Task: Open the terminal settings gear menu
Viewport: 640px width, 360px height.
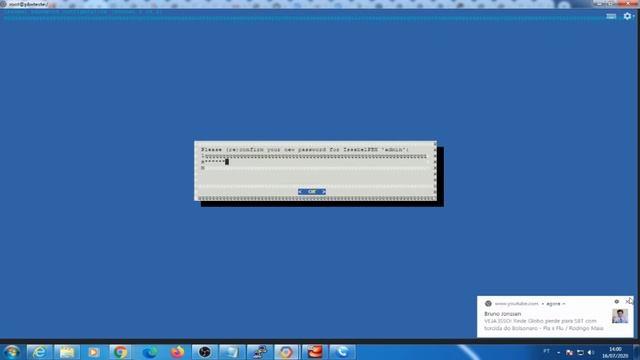Action: click(x=628, y=16)
